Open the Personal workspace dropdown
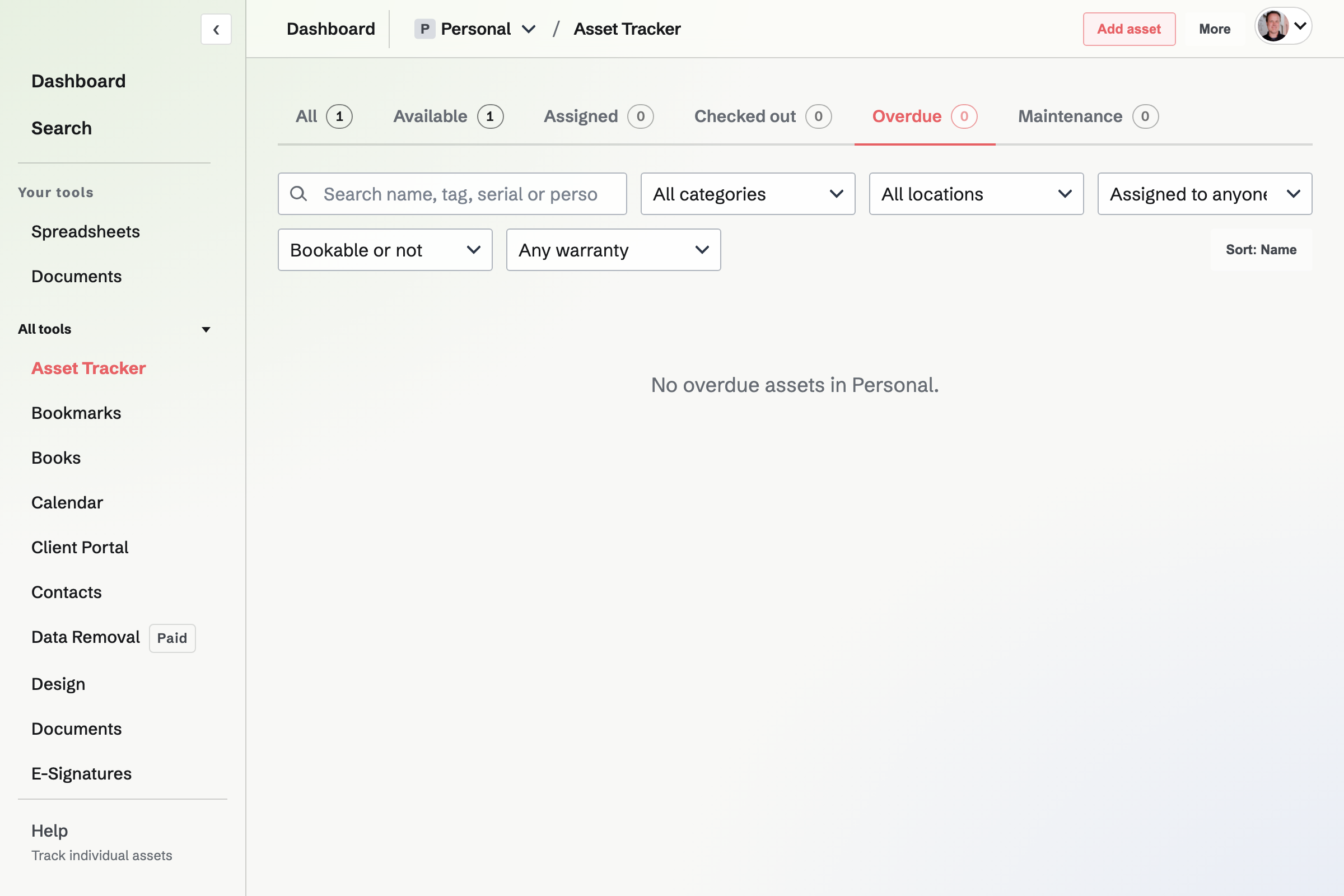The height and width of the screenshot is (896, 1344). click(475, 29)
